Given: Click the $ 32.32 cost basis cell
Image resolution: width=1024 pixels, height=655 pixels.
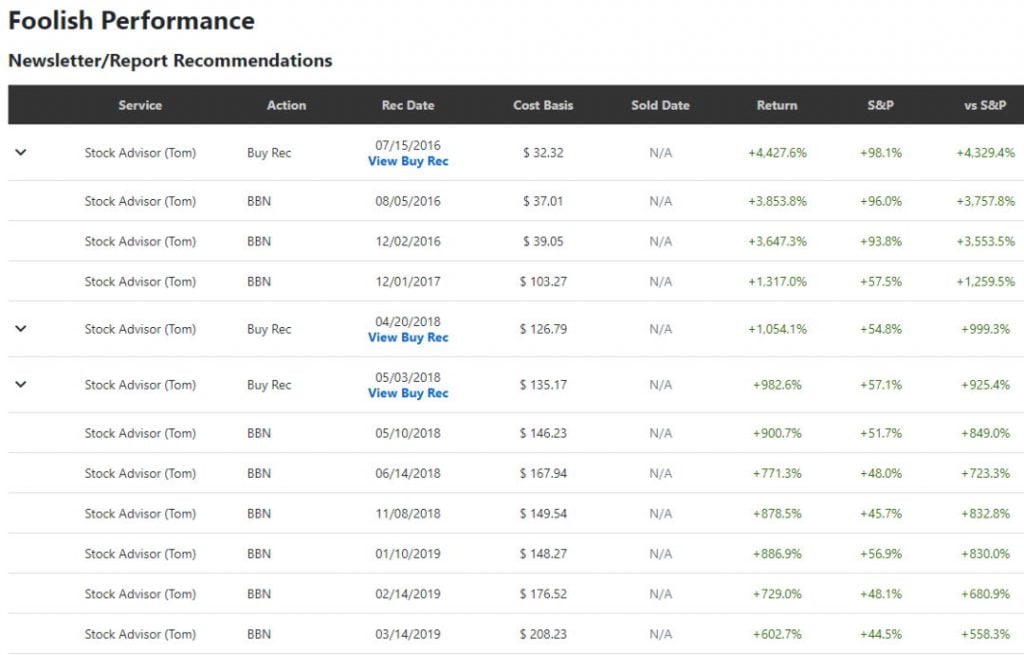Looking at the screenshot, I should coord(543,153).
